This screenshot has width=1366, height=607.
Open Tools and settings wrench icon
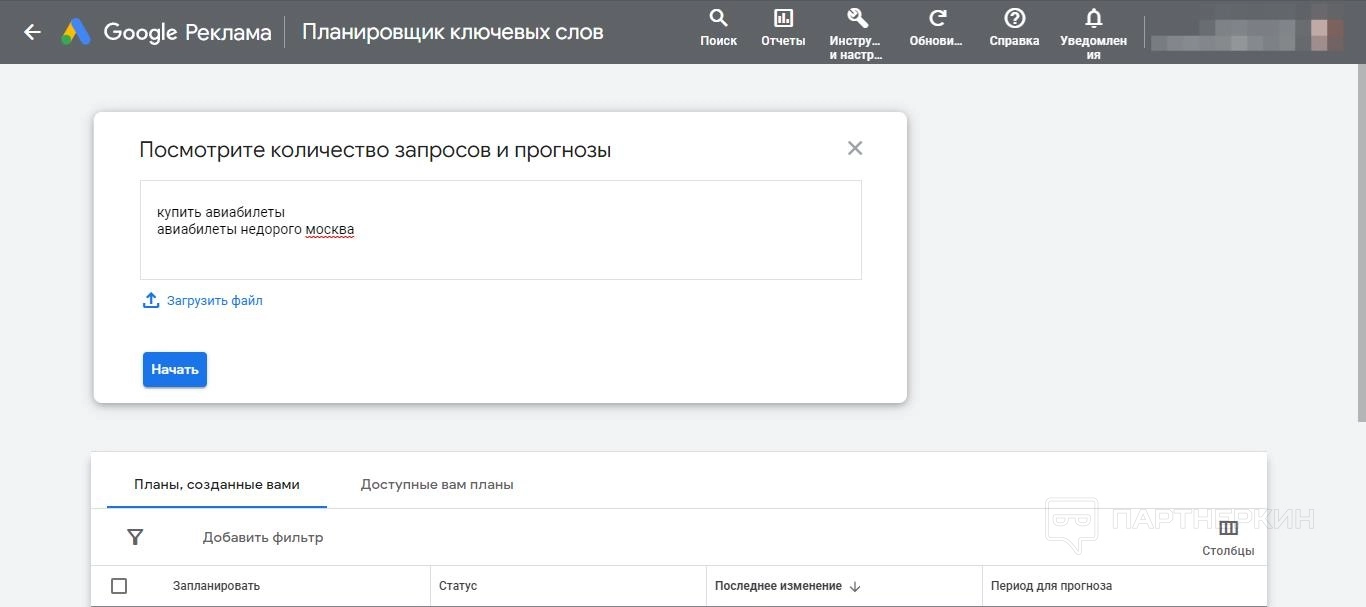click(x=856, y=19)
